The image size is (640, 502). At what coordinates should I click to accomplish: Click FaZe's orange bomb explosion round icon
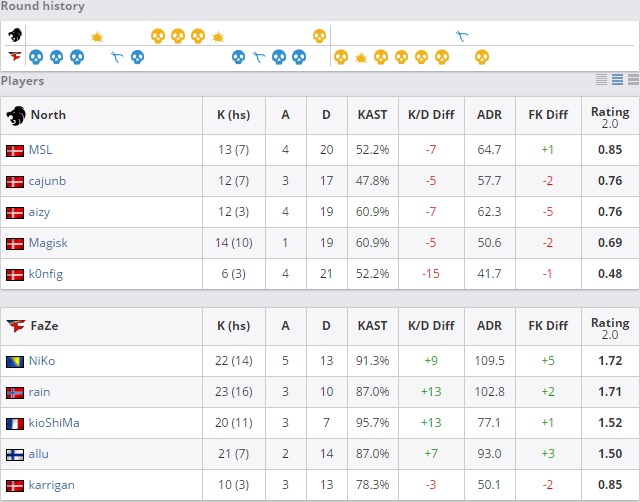[x=361, y=57]
